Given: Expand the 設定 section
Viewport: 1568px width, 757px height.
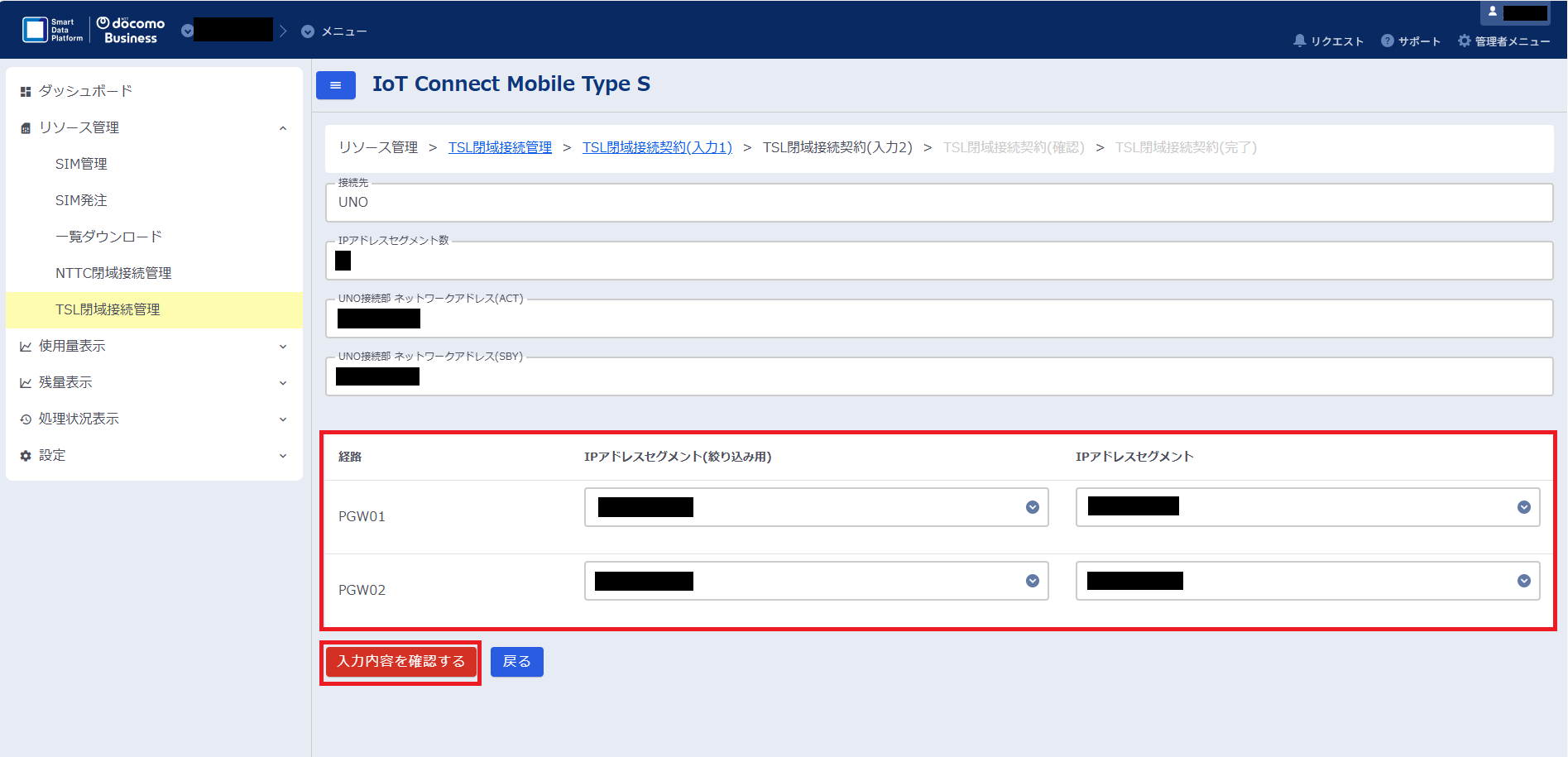Looking at the screenshot, I should (154, 455).
